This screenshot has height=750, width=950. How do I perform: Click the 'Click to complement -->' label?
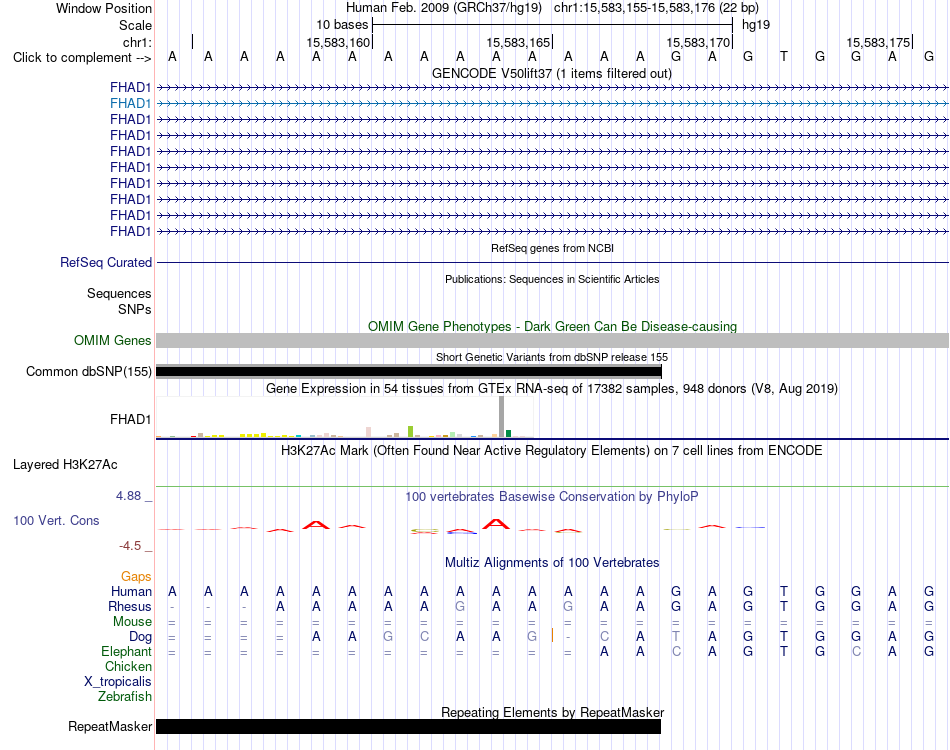[x=82, y=58]
